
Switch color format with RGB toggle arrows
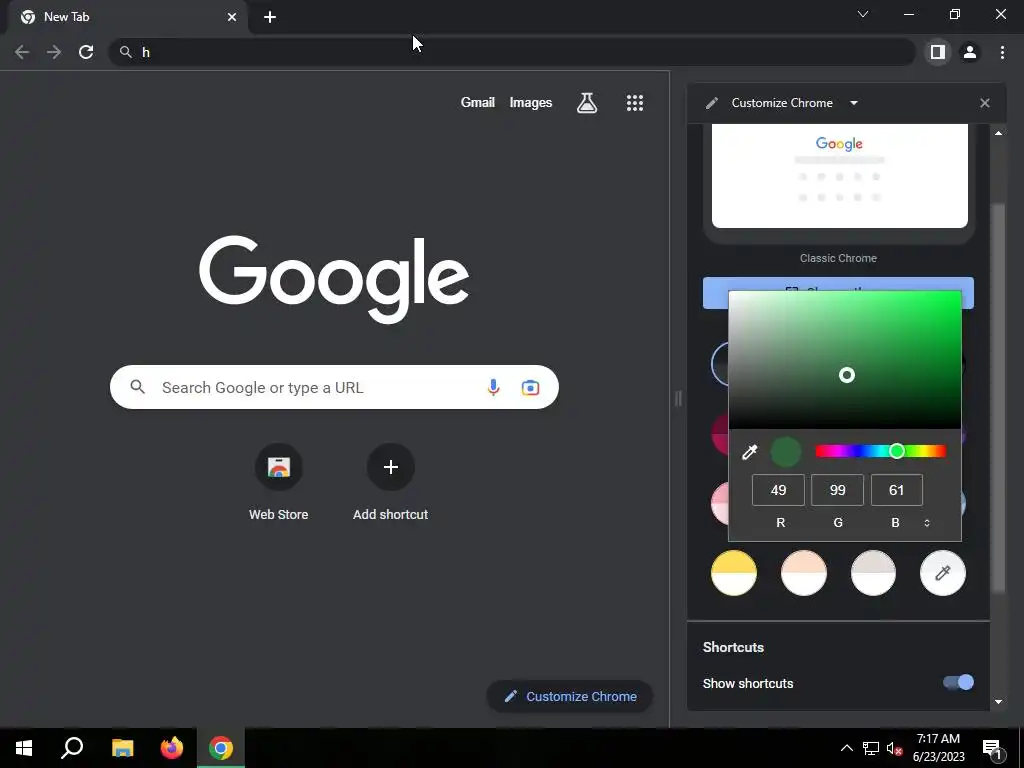[x=927, y=523]
